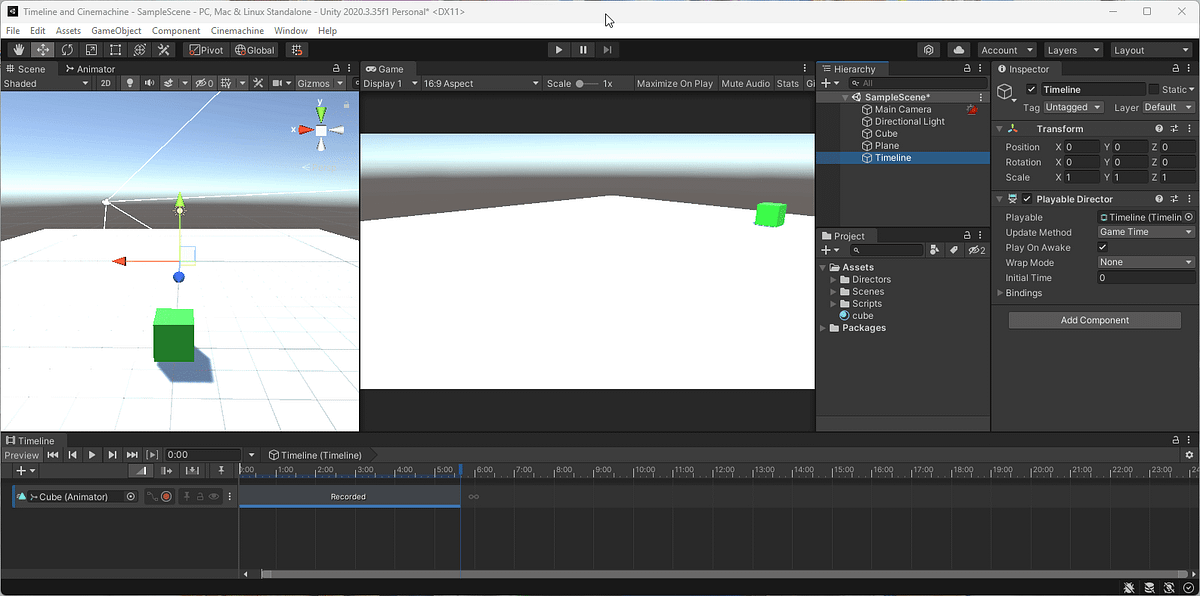Toggle 2D mode in the Scene view
Viewport: 1200px width, 596px height.
point(104,83)
